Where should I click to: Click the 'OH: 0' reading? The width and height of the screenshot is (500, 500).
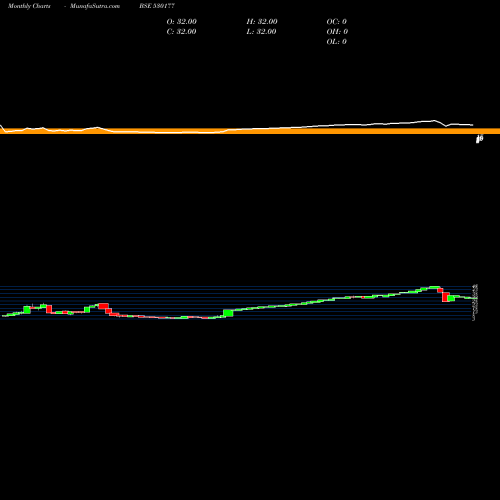(337, 32)
